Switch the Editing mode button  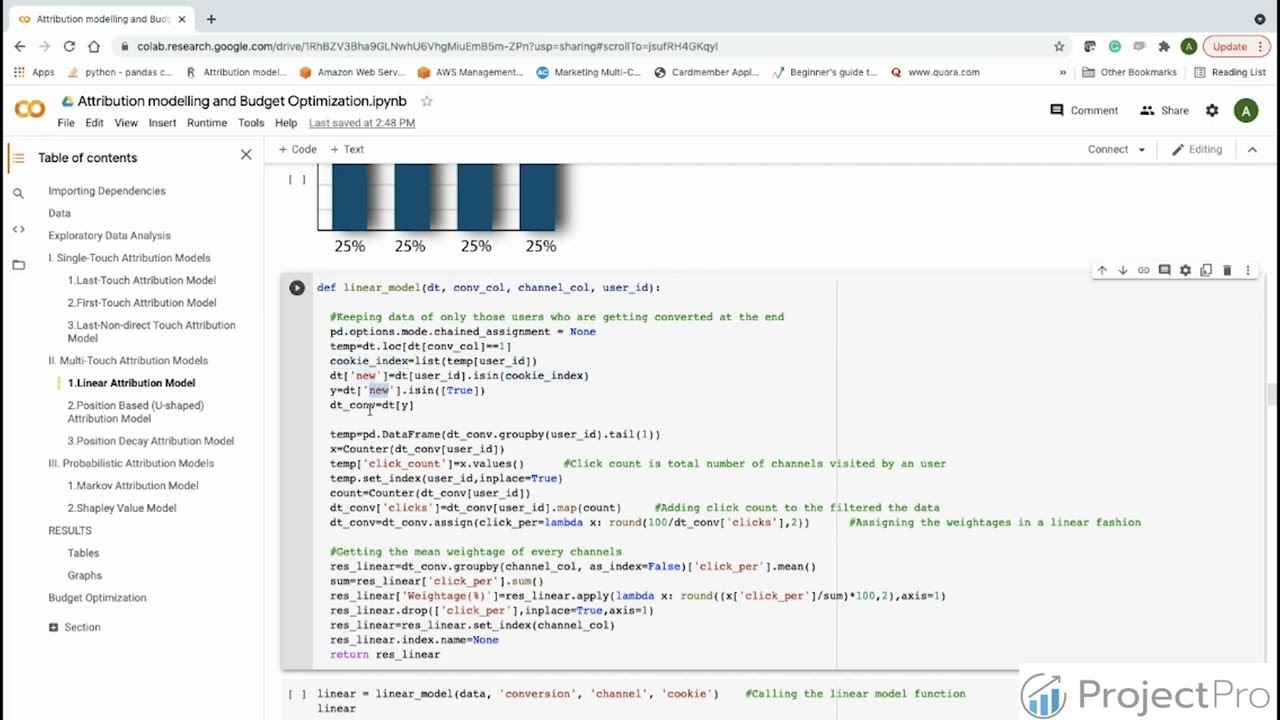point(1197,149)
